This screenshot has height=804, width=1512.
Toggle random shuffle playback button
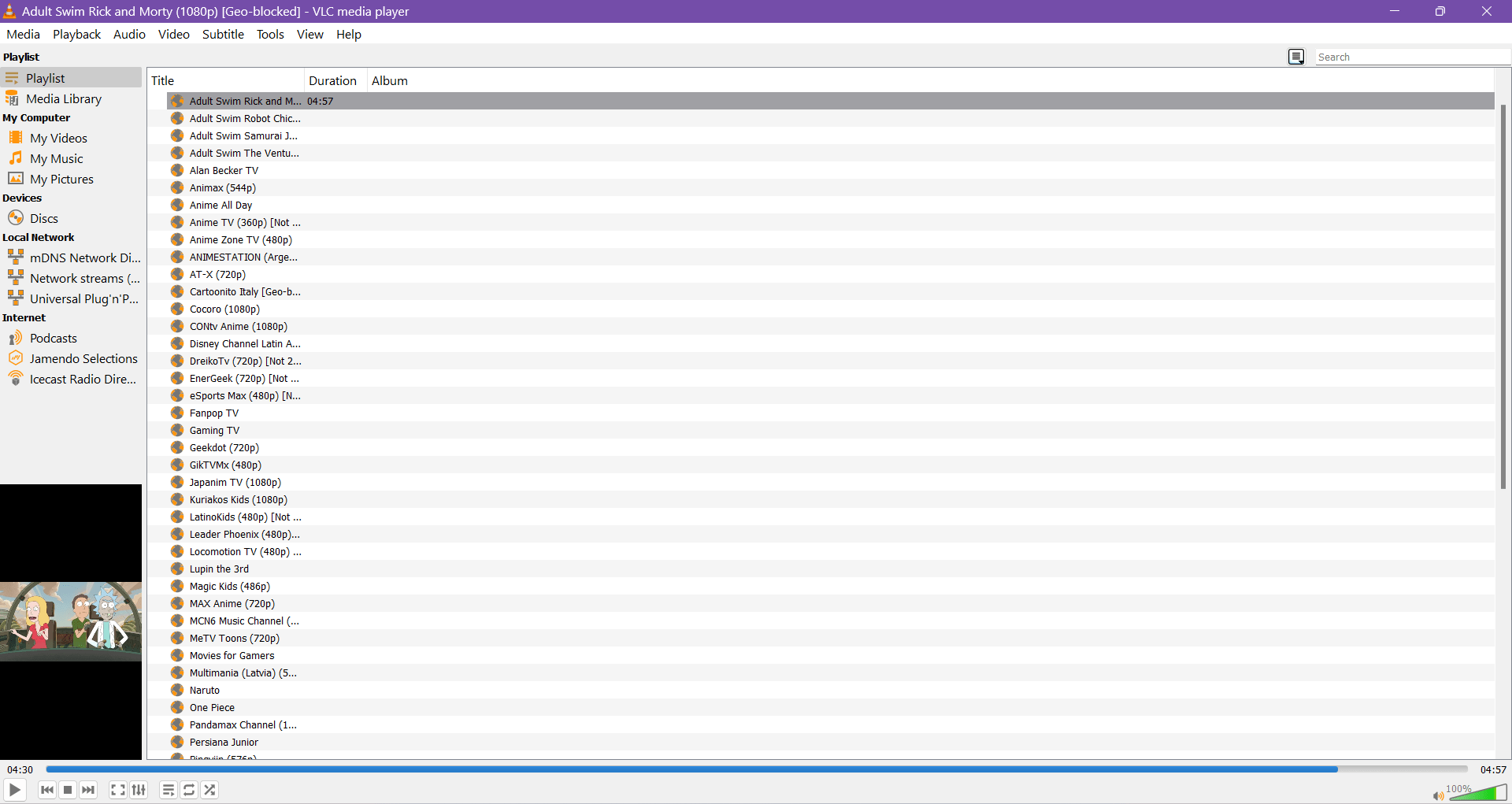(209, 790)
